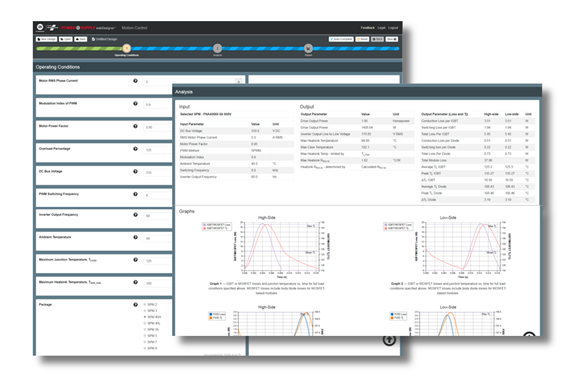Click the scroll-to-top arrow icon
This screenshot has width=570, height=391.
coord(389,340)
